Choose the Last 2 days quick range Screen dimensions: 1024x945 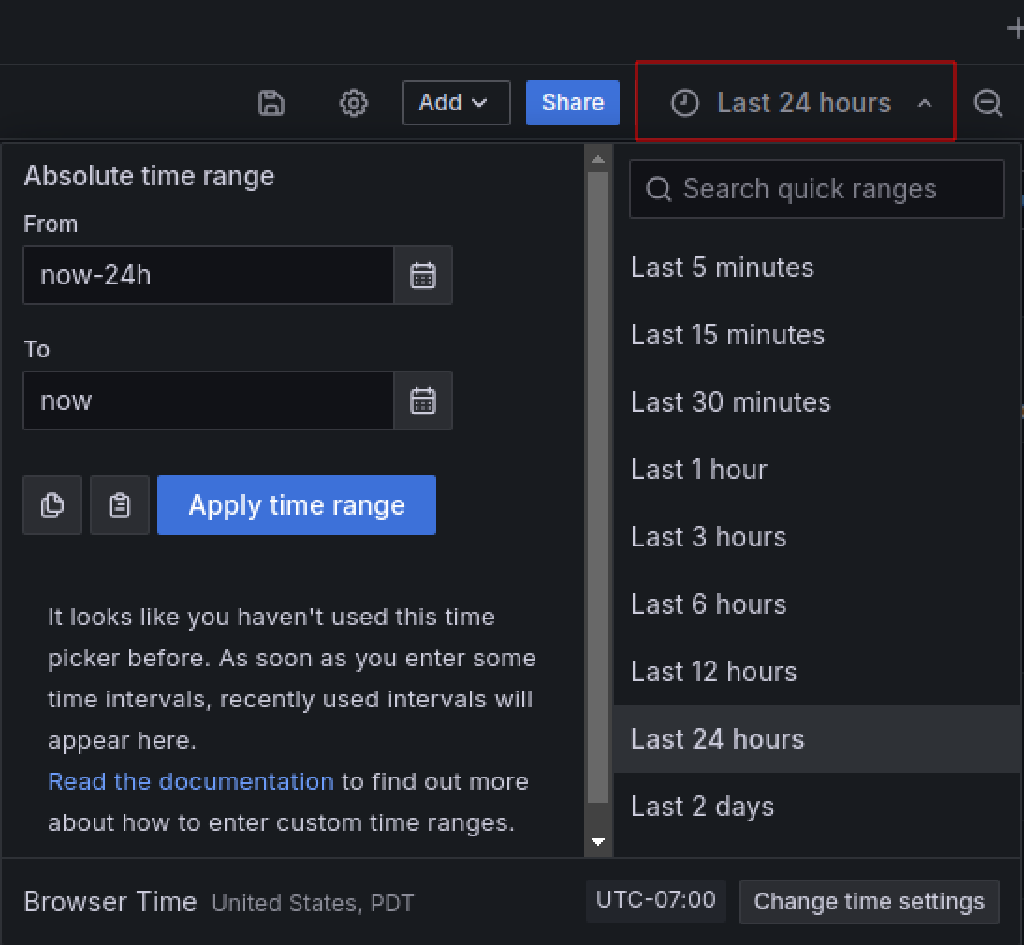pyautogui.click(x=702, y=806)
